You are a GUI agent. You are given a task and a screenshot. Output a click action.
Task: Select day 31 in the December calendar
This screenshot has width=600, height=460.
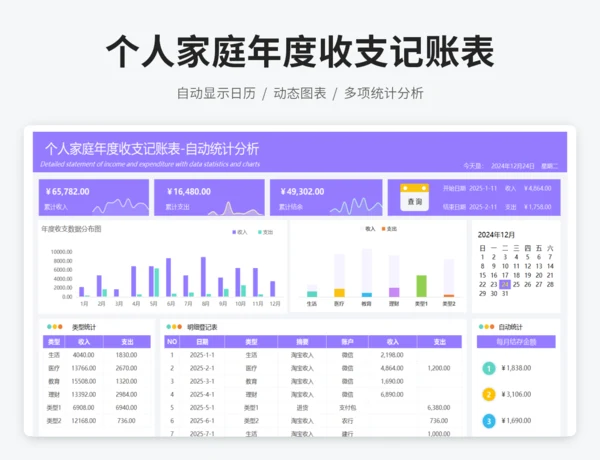click(505, 294)
